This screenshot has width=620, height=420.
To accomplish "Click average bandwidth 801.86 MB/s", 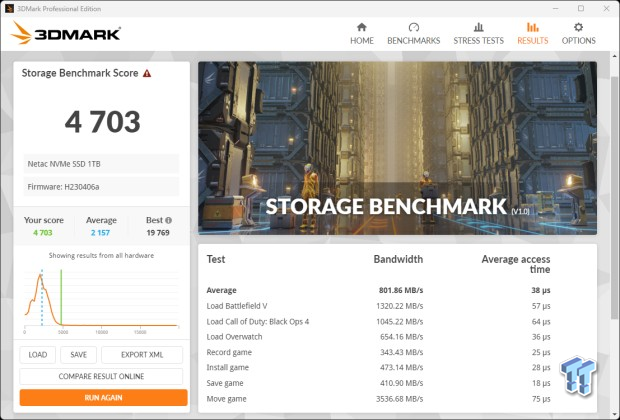I will [401, 290].
